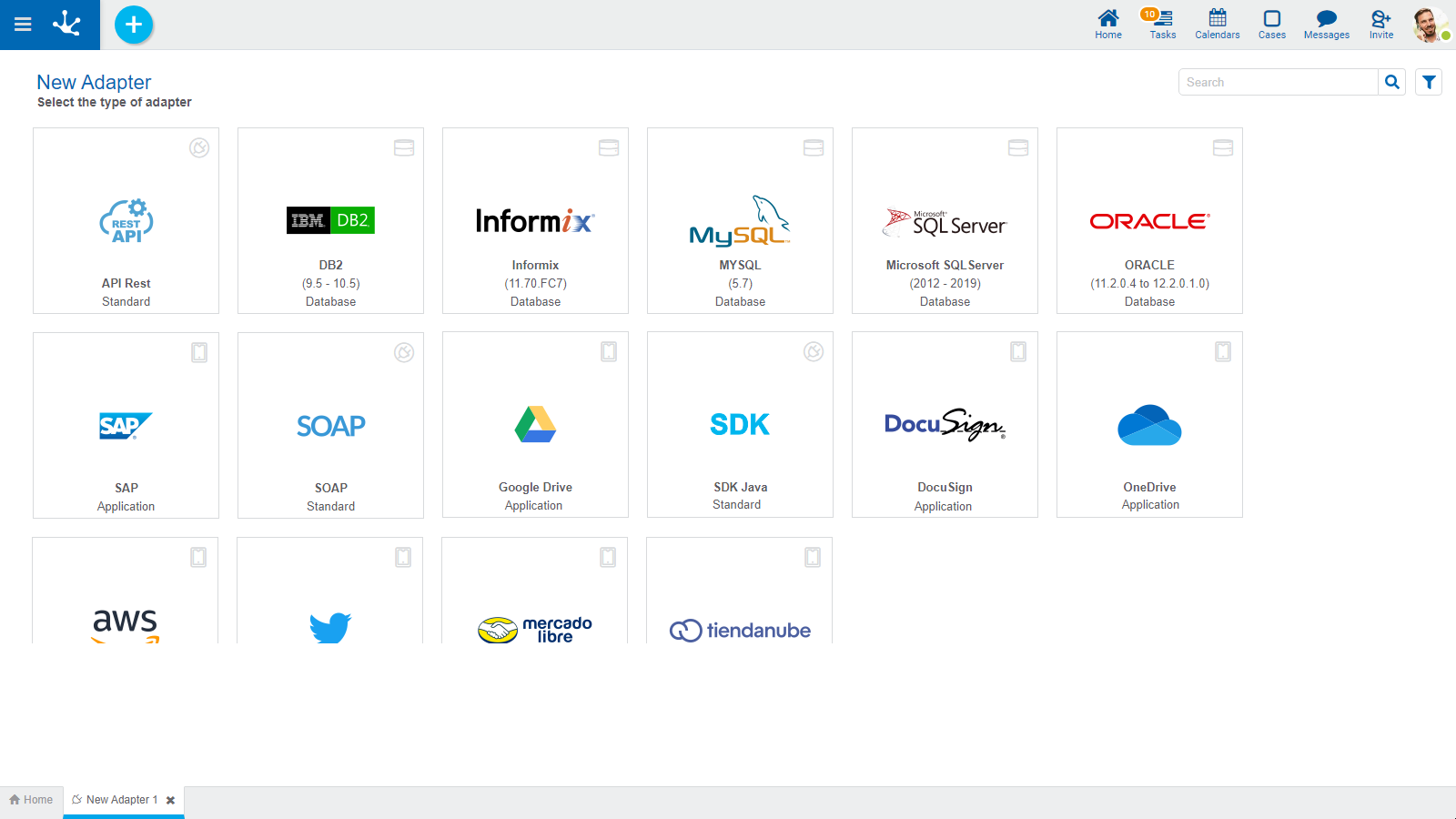Select the API Rest adapter
The width and height of the screenshot is (1456, 819).
[126, 221]
